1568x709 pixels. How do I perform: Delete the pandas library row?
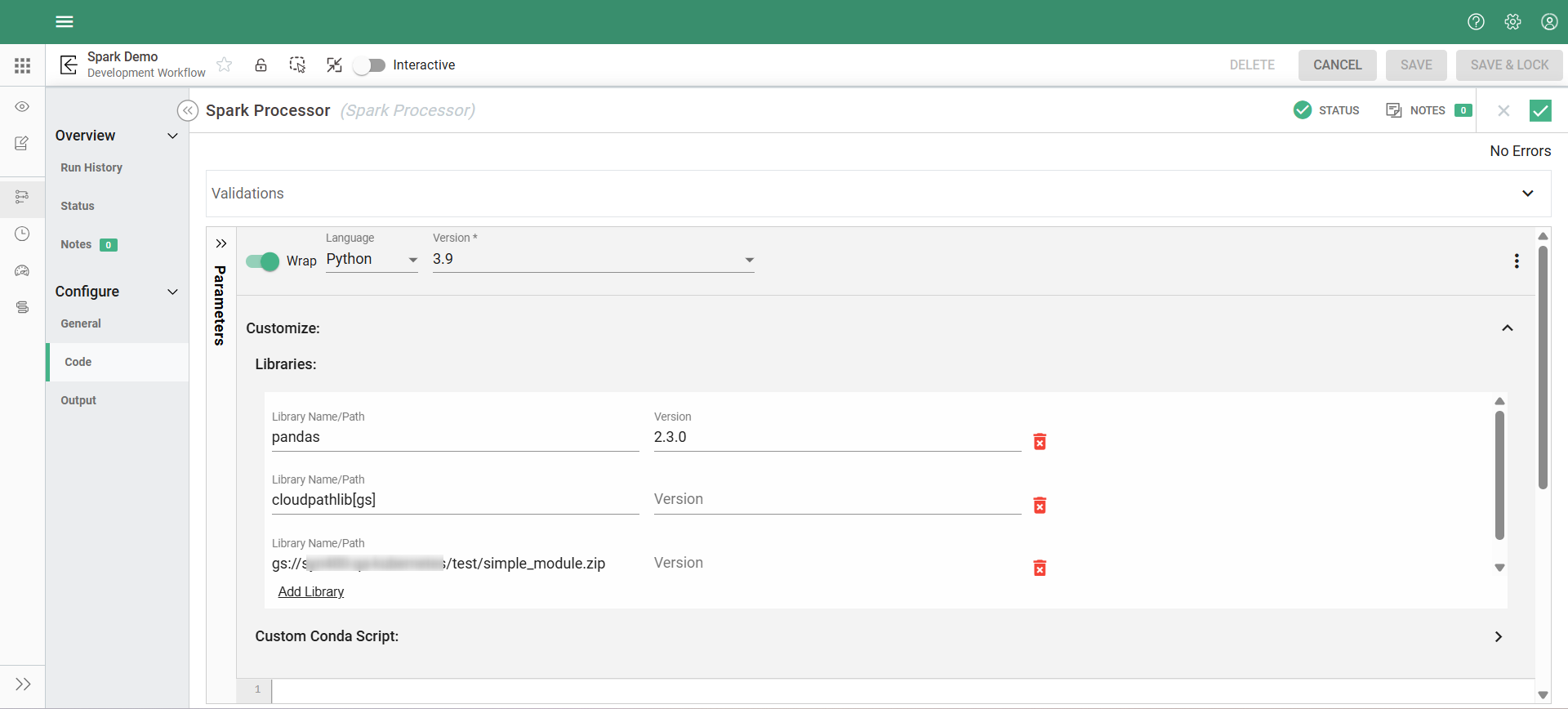(1040, 442)
